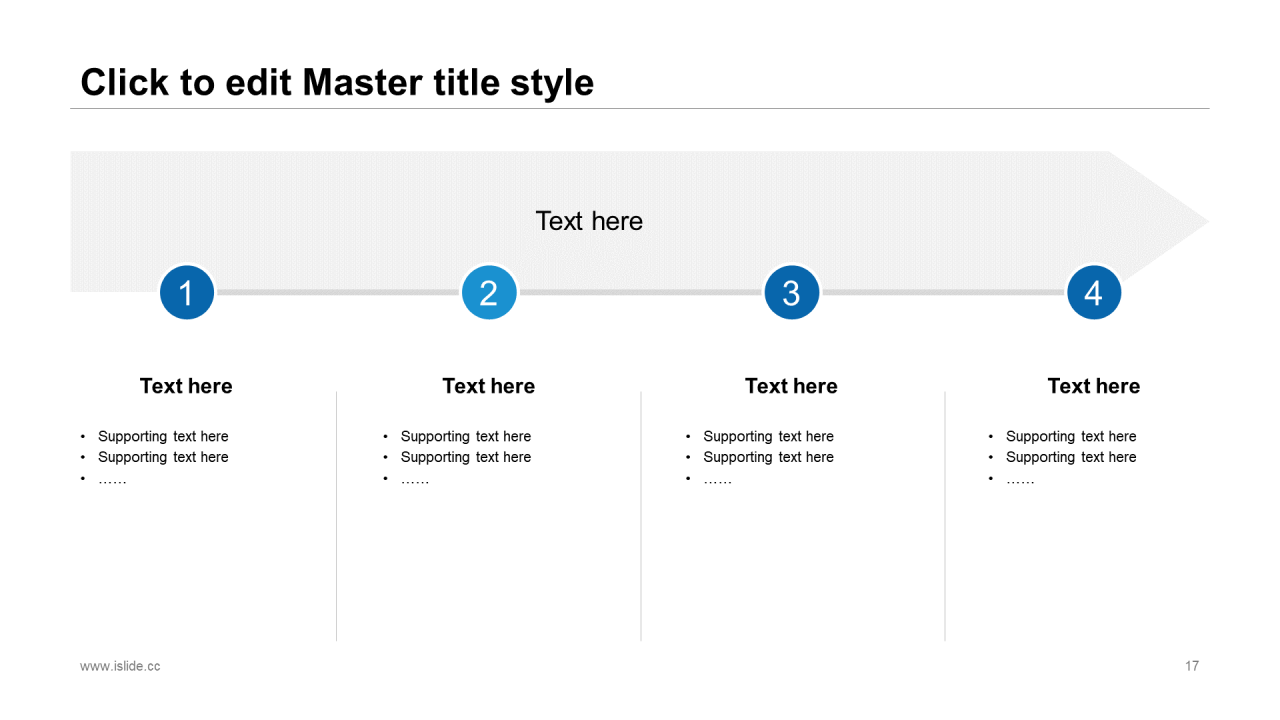Click the gray connector line between circles 2 and 3

click(640, 292)
